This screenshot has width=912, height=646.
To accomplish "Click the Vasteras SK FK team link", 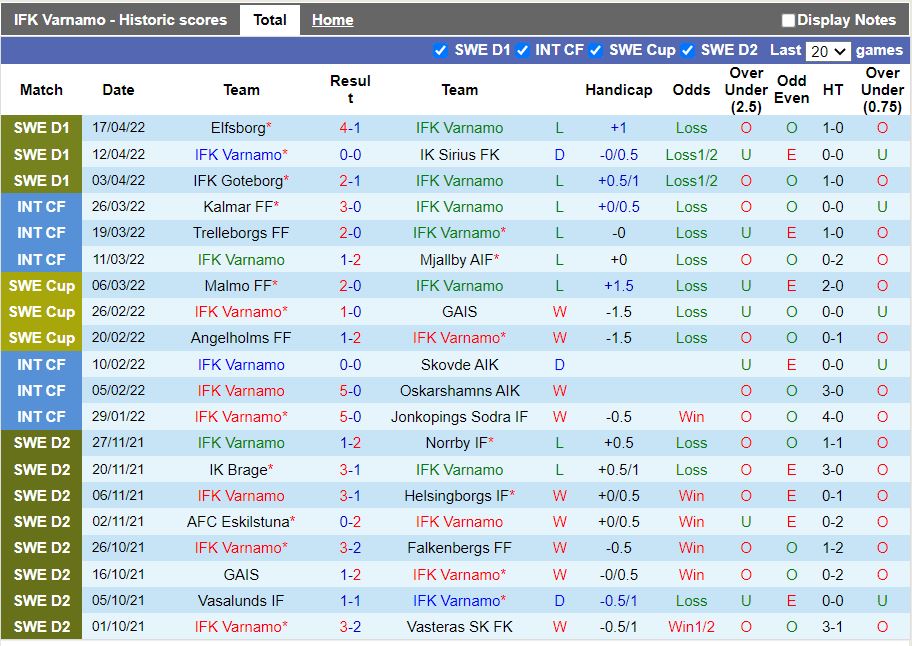I will click(459, 627).
